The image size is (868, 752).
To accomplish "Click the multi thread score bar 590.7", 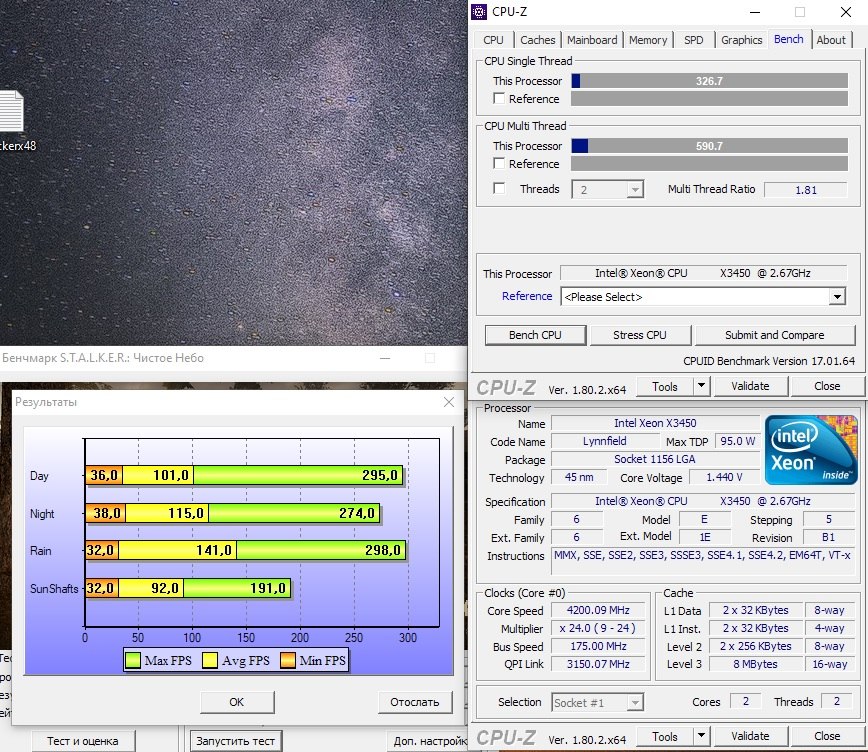I will [709, 146].
